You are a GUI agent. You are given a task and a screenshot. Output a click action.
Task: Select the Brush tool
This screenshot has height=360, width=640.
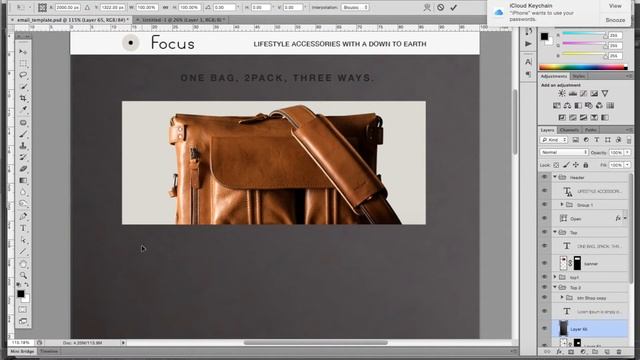pos(23,134)
